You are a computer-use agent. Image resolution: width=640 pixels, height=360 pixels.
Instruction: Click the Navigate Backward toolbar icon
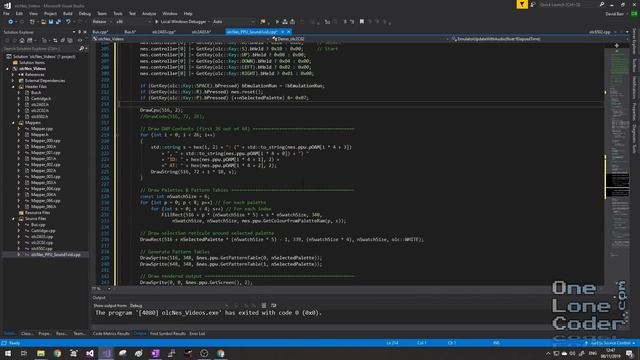point(10,22)
